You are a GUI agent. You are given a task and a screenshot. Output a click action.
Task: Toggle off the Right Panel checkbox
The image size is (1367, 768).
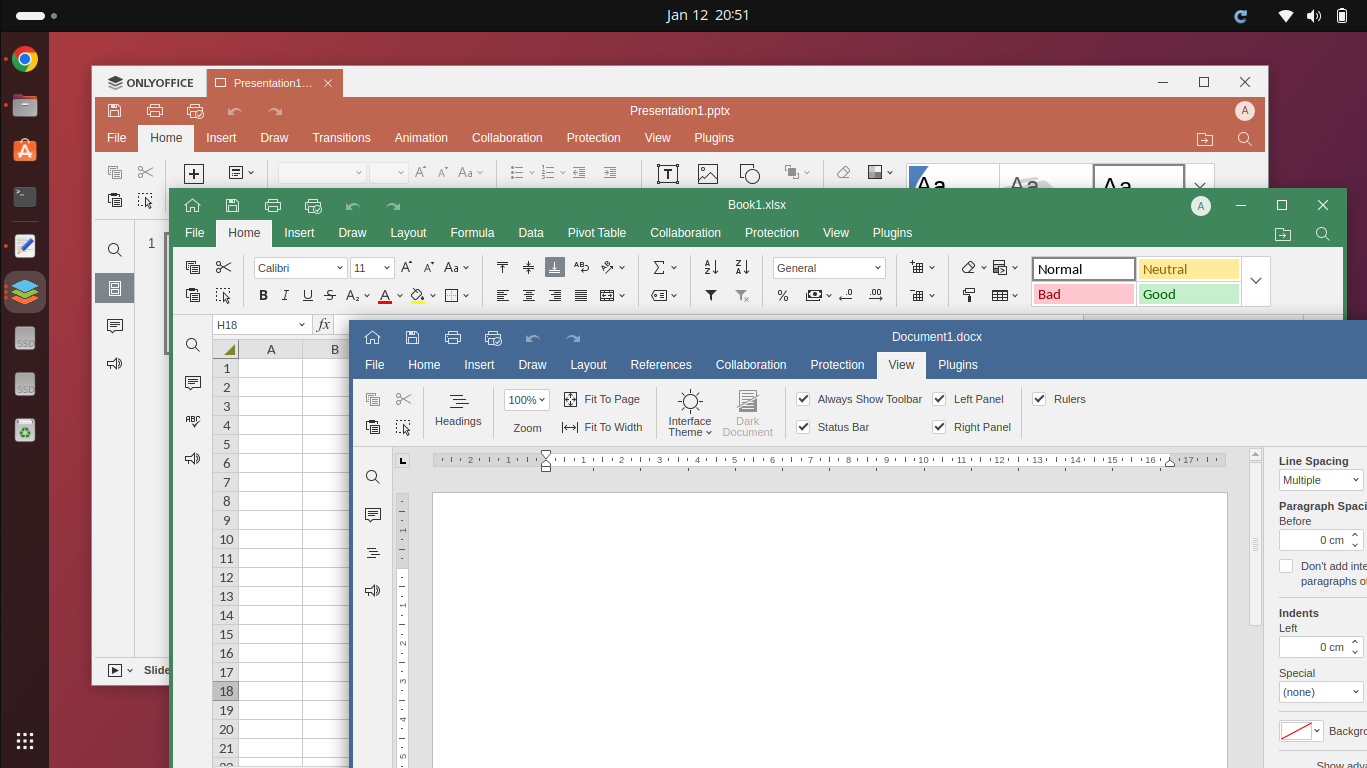point(938,427)
